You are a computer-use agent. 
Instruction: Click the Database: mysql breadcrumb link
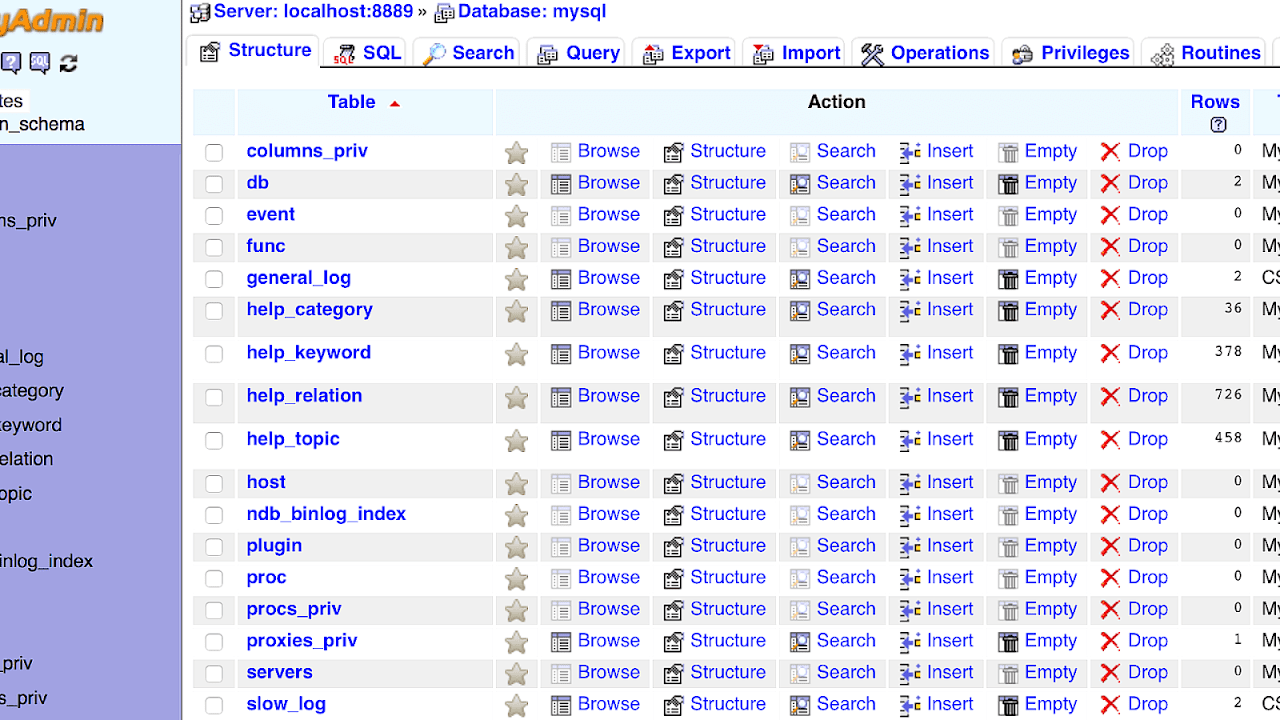click(532, 12)
